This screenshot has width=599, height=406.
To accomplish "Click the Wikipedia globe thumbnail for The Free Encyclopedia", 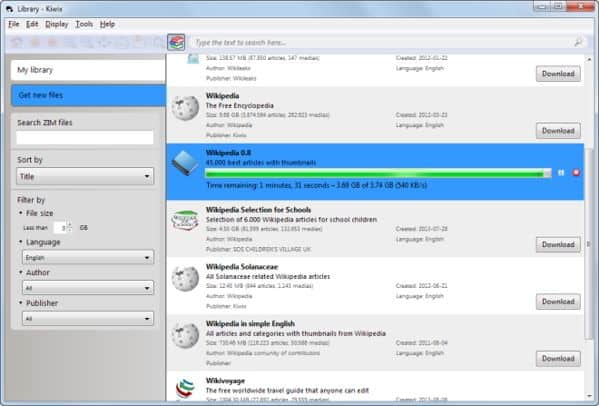I will coord(185,108).
